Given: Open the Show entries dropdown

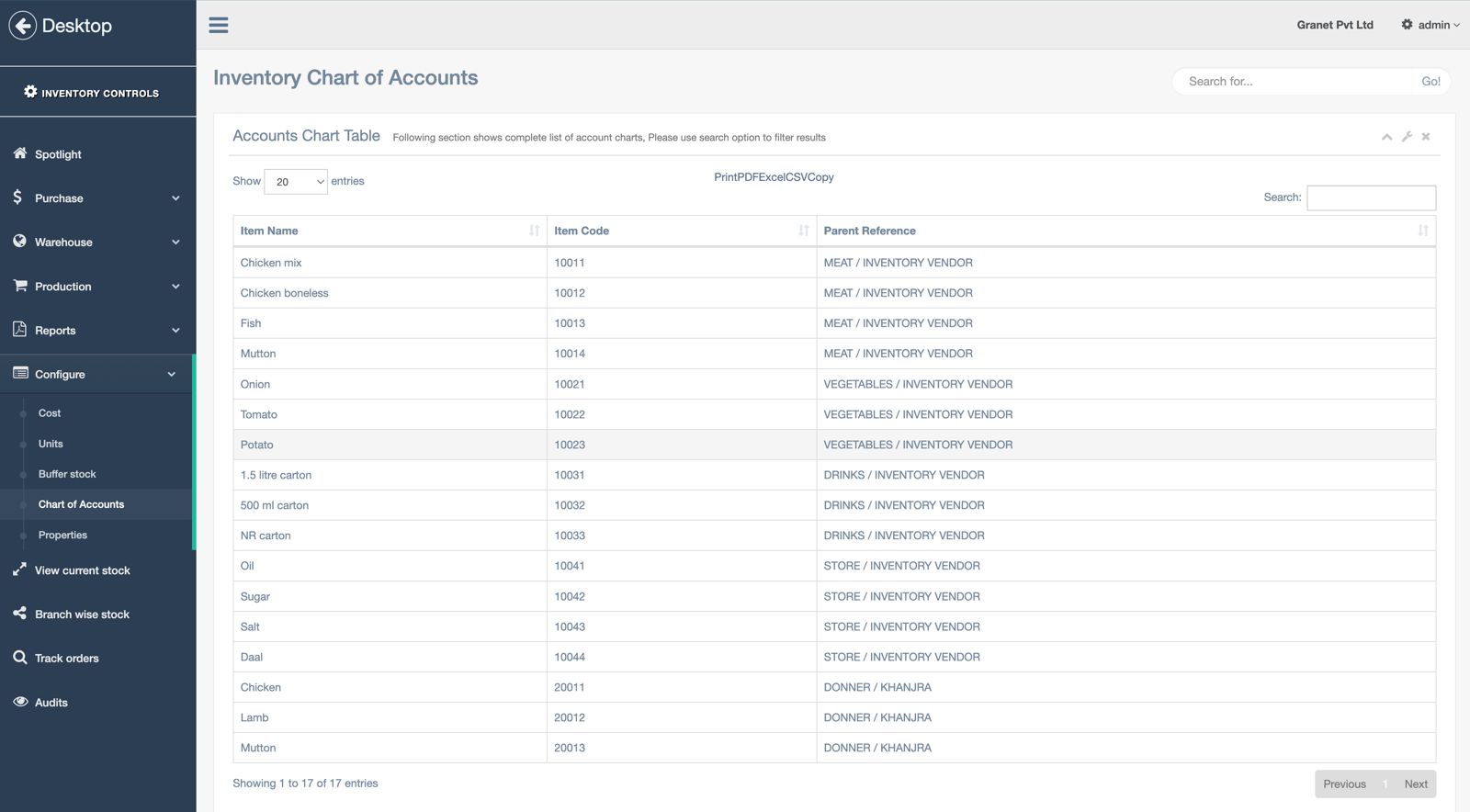Looking at the screenshot, I should [x=296, y=182].
